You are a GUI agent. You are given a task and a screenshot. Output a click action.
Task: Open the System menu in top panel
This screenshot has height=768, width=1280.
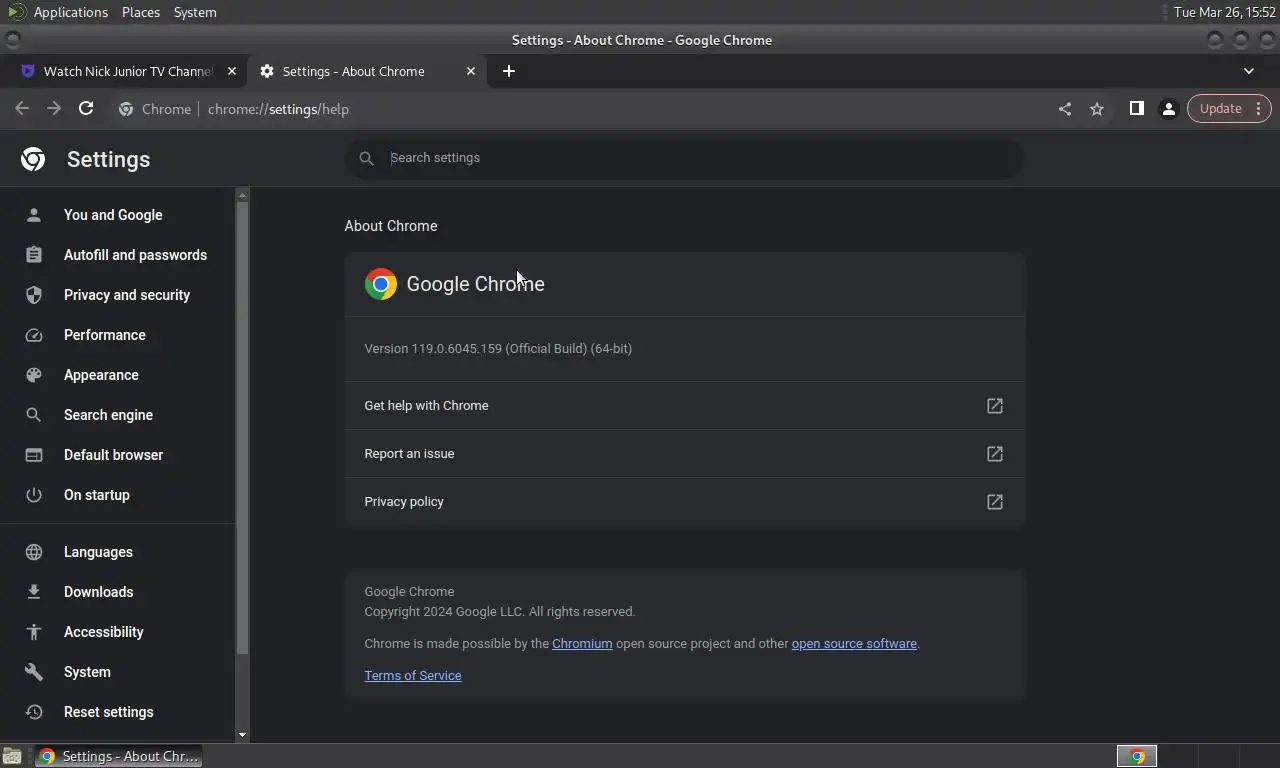[195, 12]
